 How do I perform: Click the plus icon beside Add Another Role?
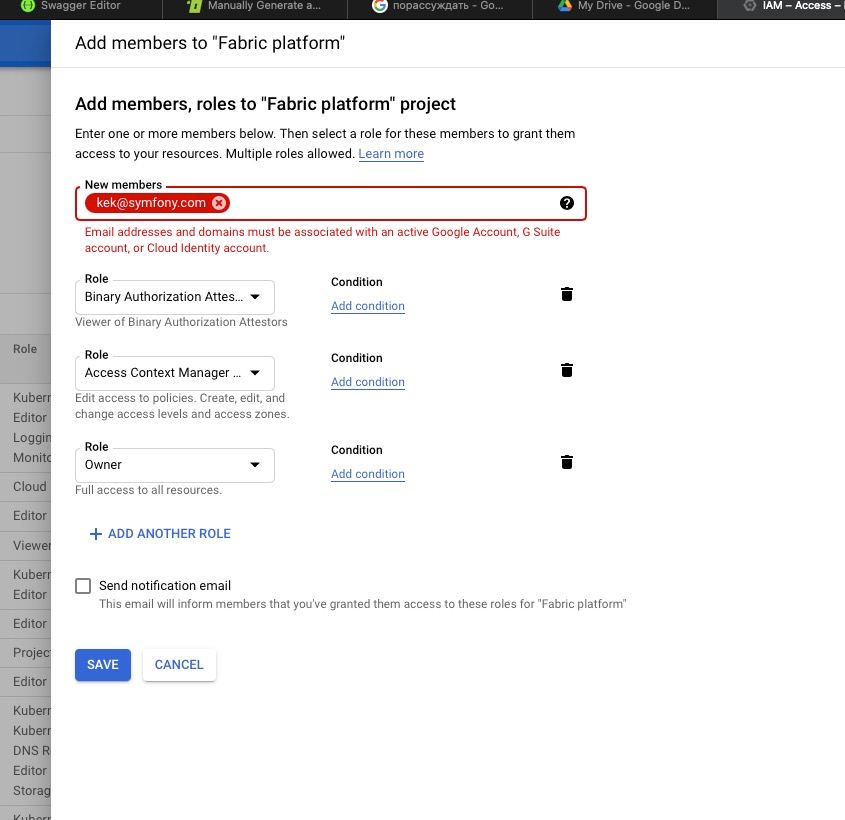95,534
